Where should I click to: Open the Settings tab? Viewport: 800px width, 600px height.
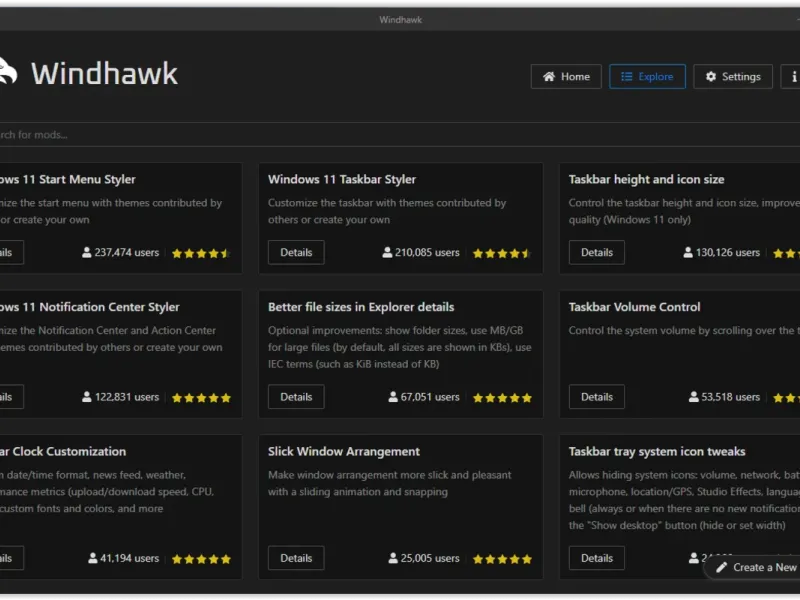(x=732, y=77)
